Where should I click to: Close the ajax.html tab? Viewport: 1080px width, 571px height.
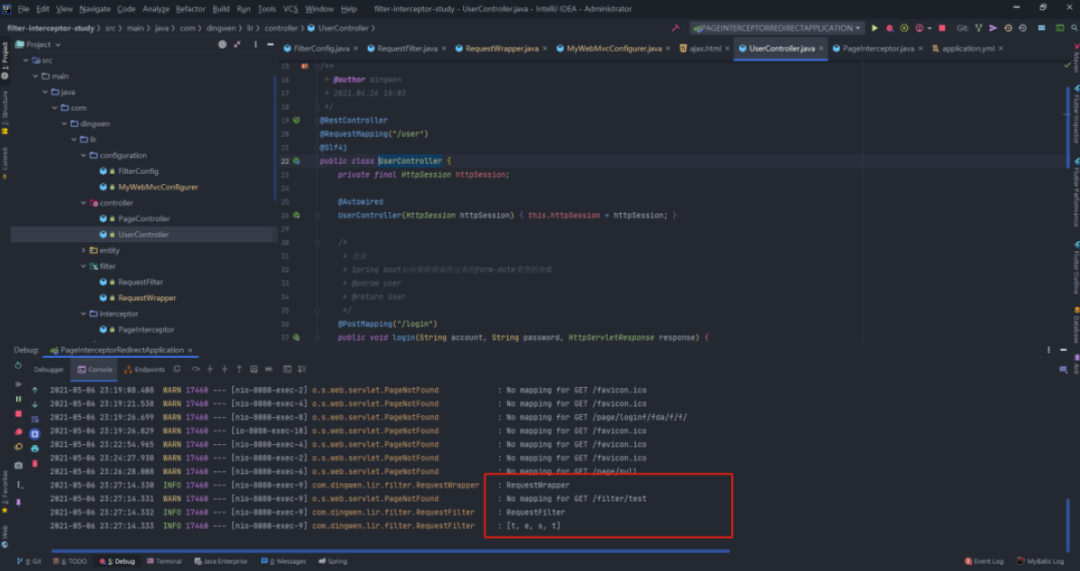(x=727, y=49)
